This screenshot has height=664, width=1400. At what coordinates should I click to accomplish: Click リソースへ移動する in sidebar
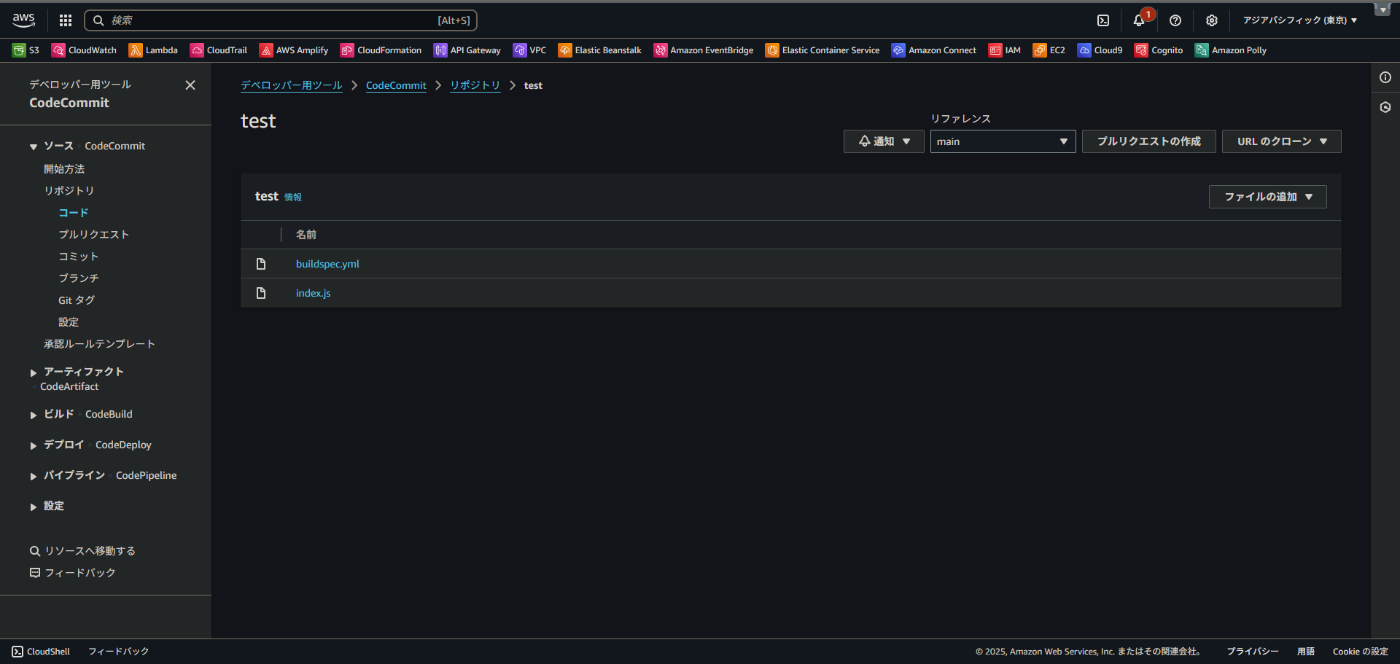point(82,551)
